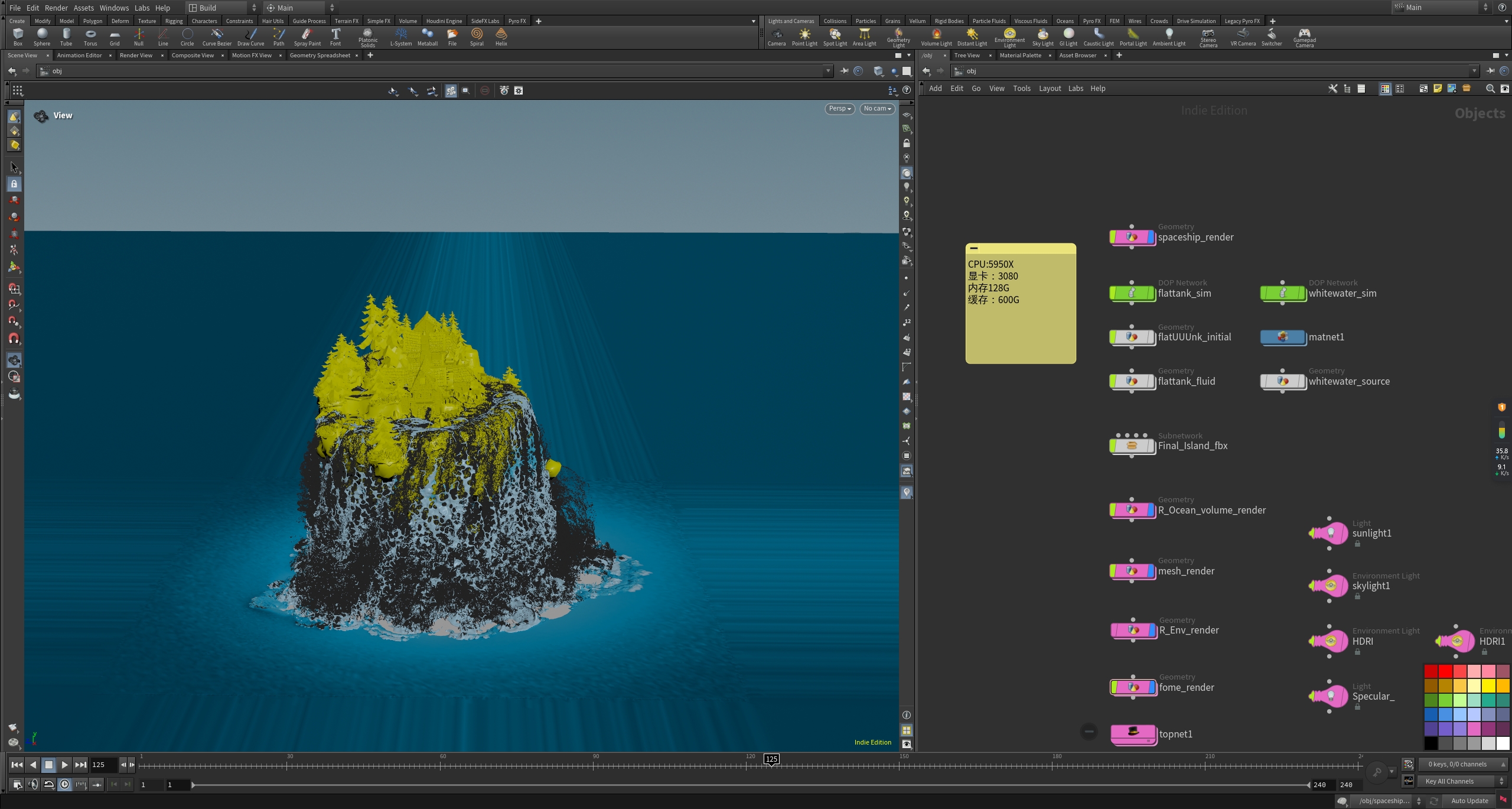
Task: Click the Spray Paint shelf tool
Action: (x=307, y=37)
